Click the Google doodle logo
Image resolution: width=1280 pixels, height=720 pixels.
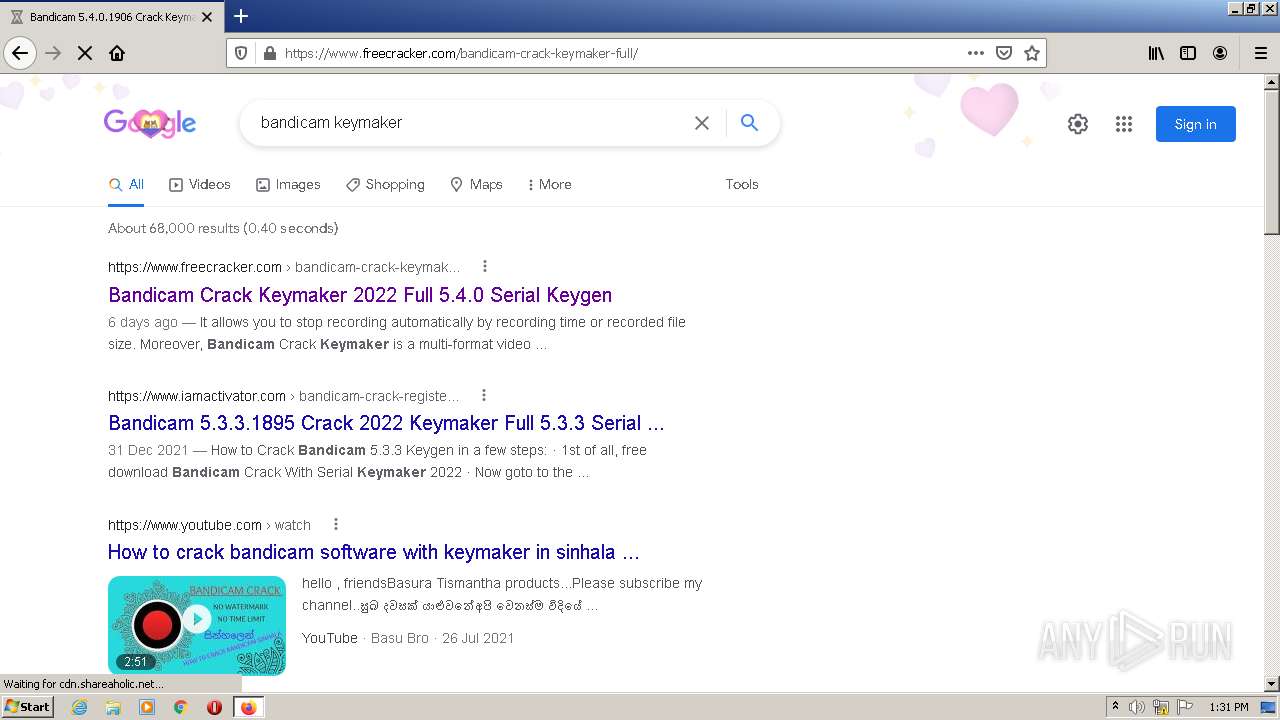tap(150, 124)
